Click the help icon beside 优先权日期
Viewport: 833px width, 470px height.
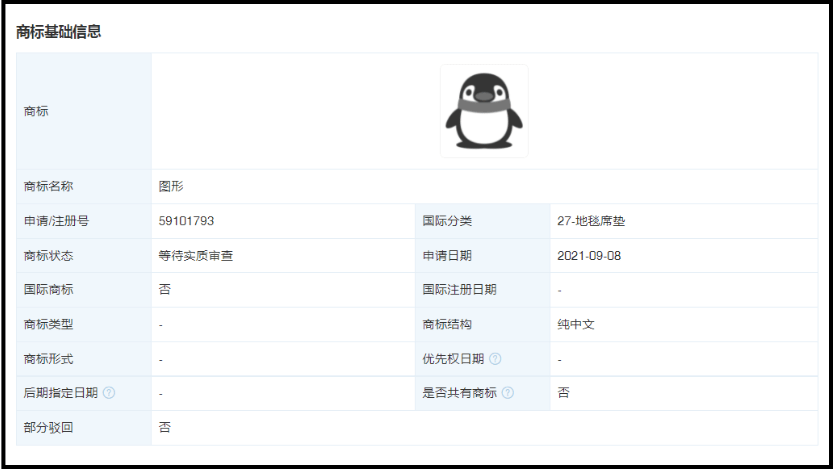[495, 359]
